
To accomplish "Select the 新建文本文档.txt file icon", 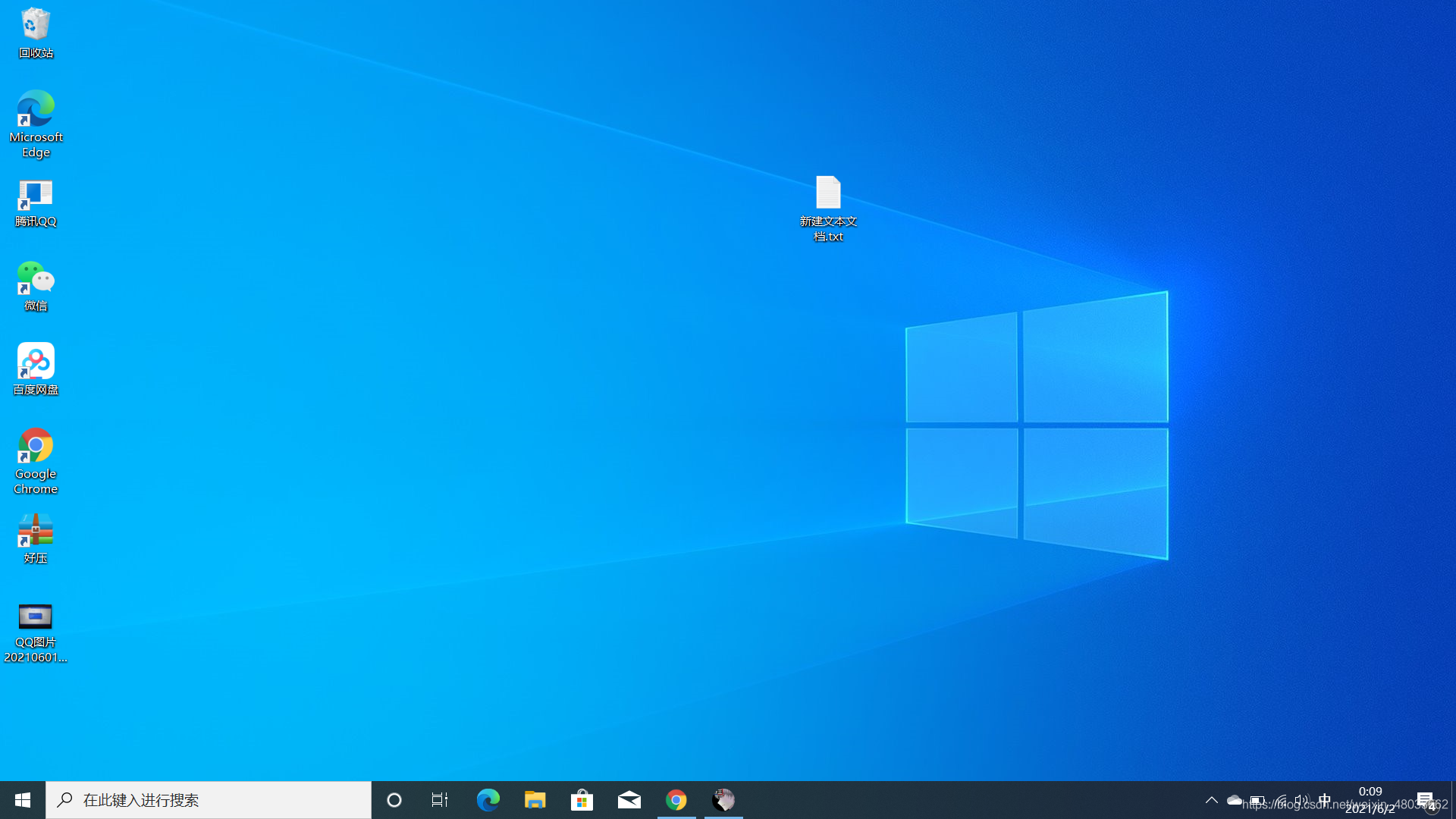I will click(828, 209).
